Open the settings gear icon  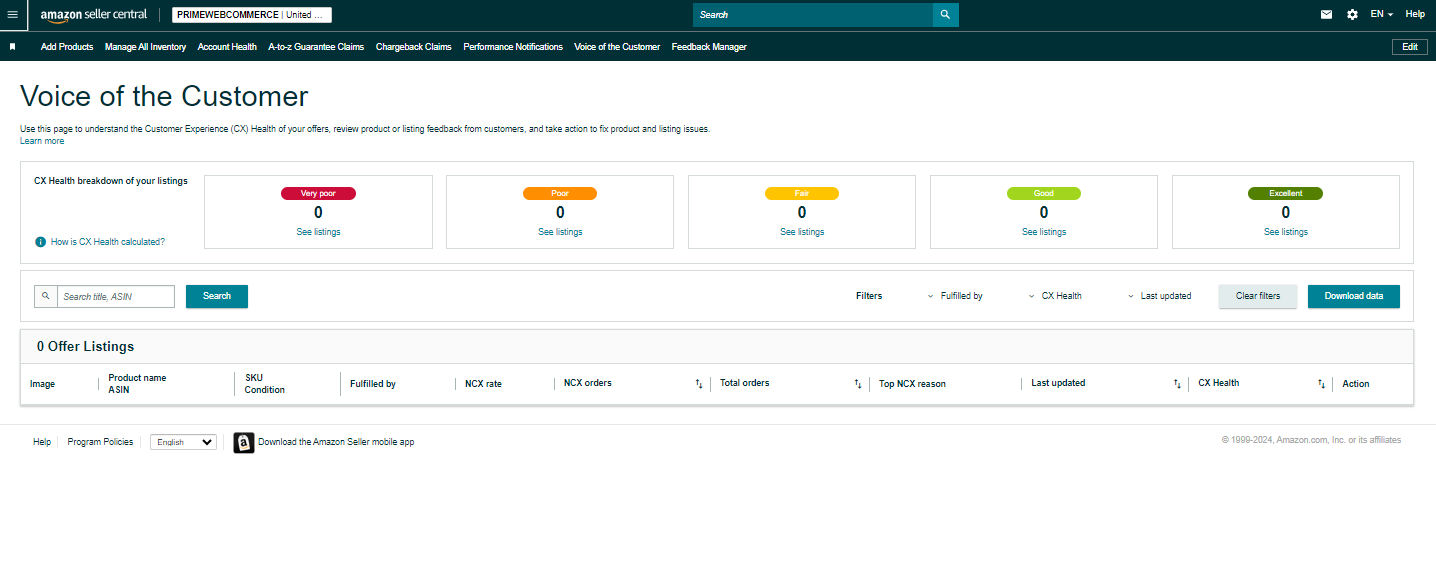[x=1352, y=14]
